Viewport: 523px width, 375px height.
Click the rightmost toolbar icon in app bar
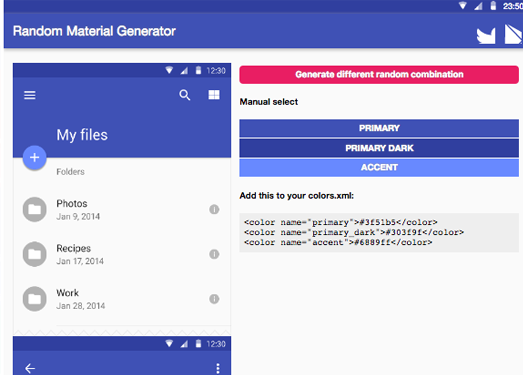514,34
